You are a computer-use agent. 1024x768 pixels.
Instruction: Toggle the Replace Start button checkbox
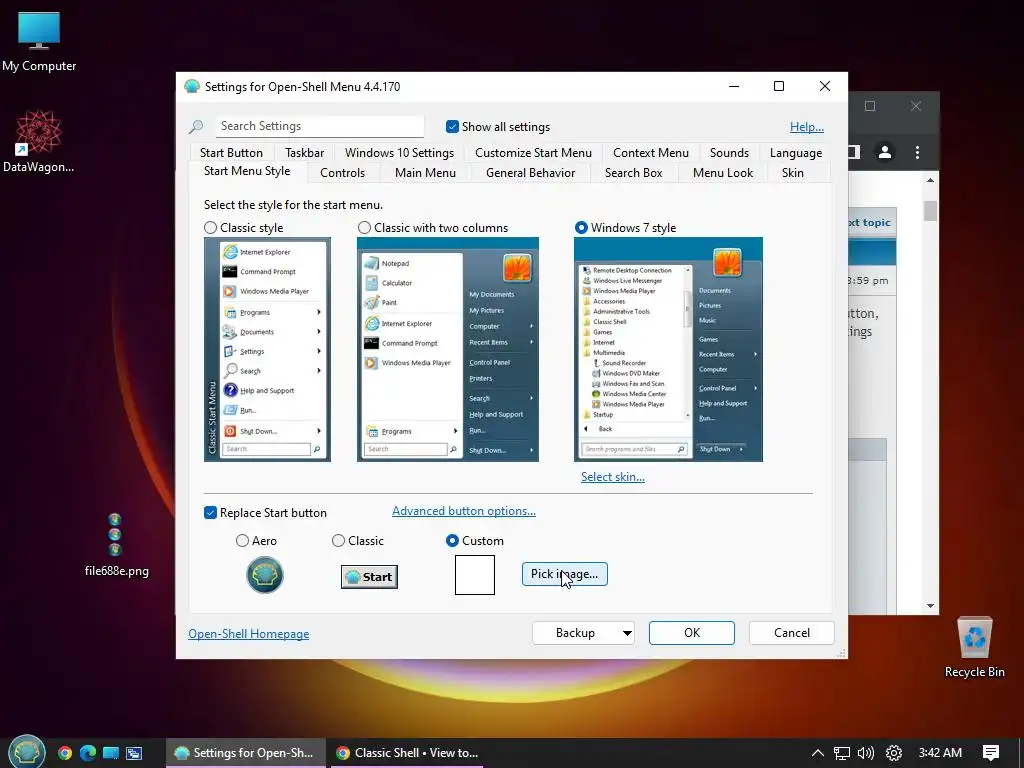210,513
